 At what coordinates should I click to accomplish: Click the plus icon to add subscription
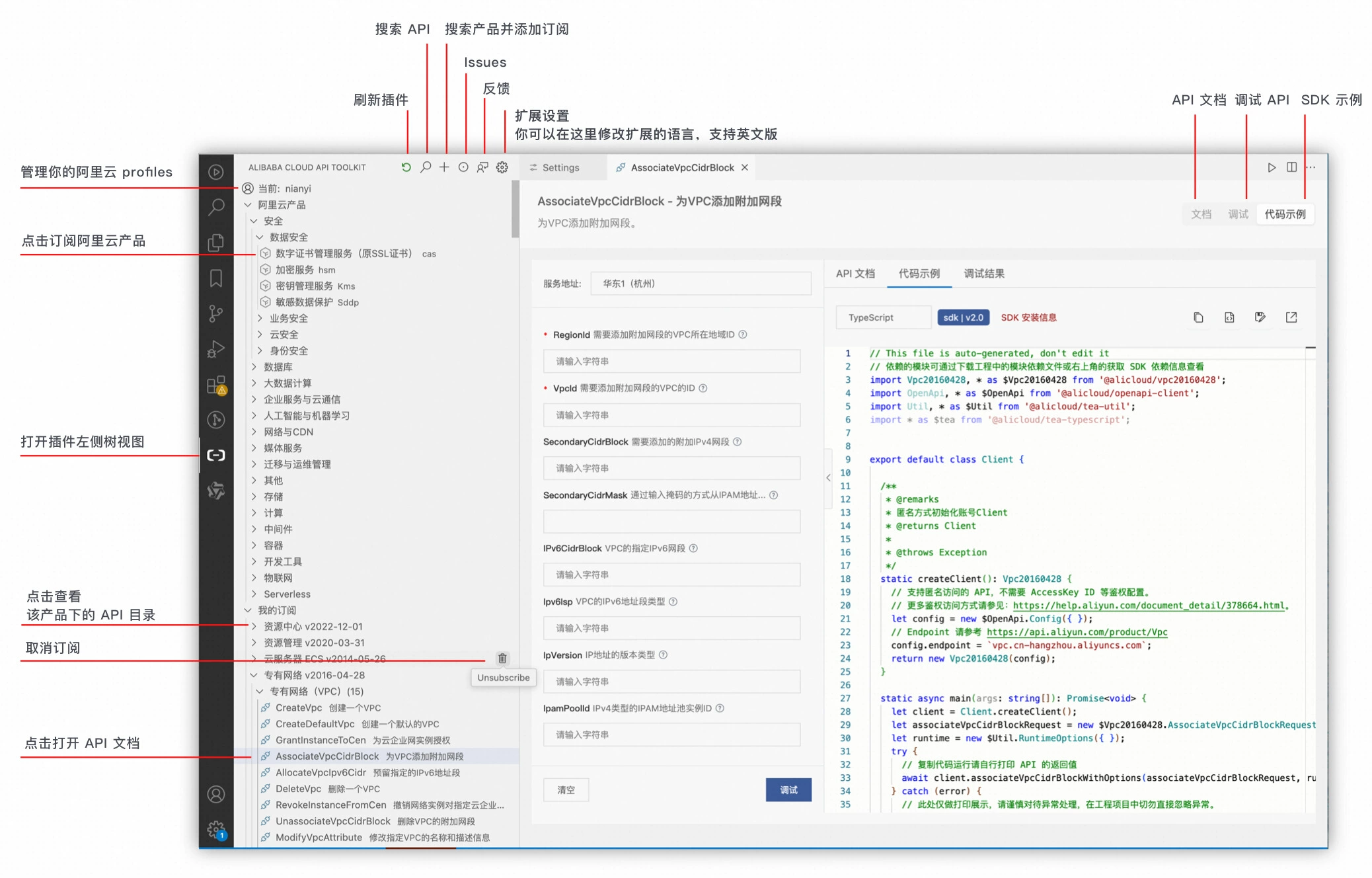444,167
